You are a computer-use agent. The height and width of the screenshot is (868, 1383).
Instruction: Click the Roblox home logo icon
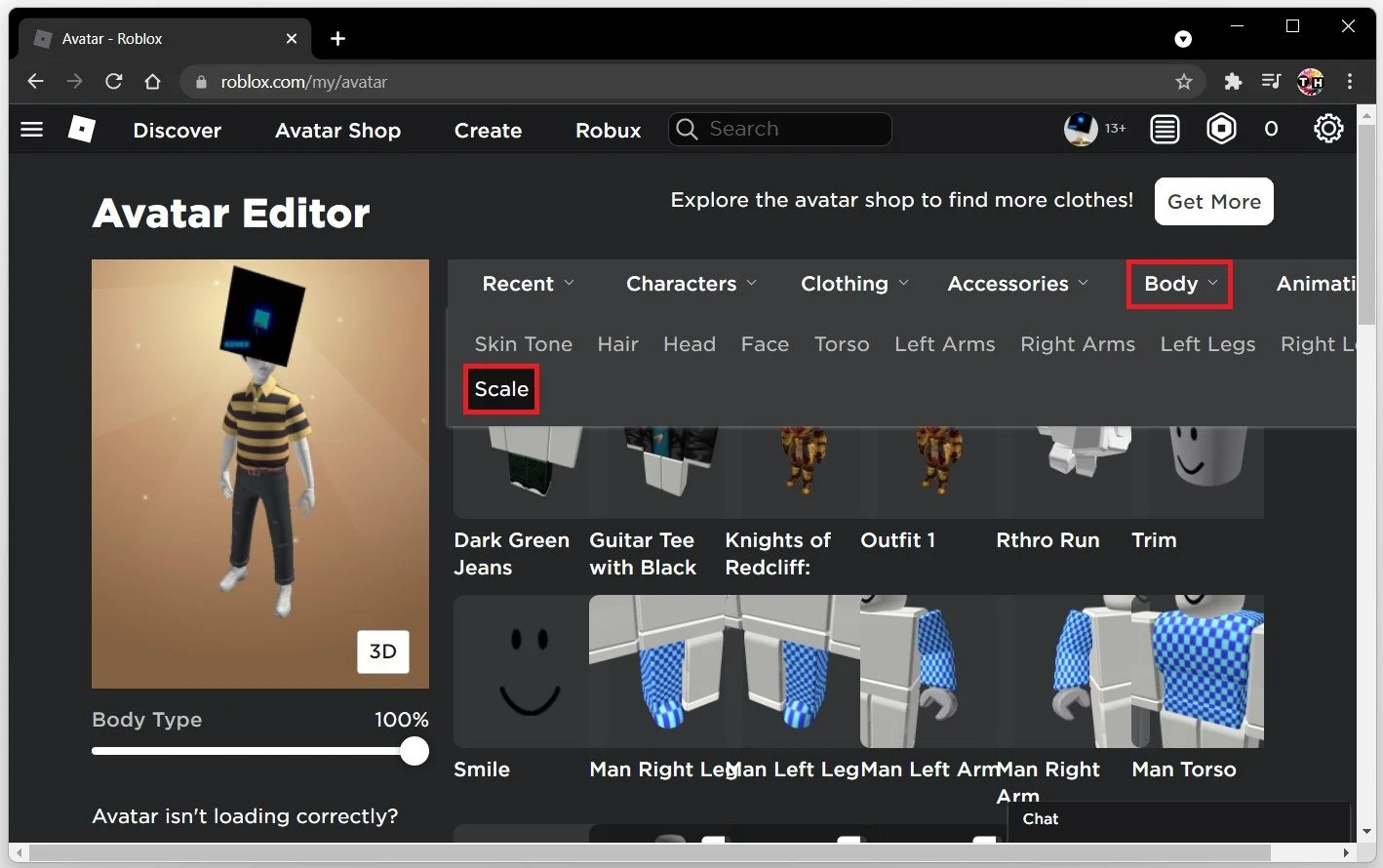coord(82,129)
